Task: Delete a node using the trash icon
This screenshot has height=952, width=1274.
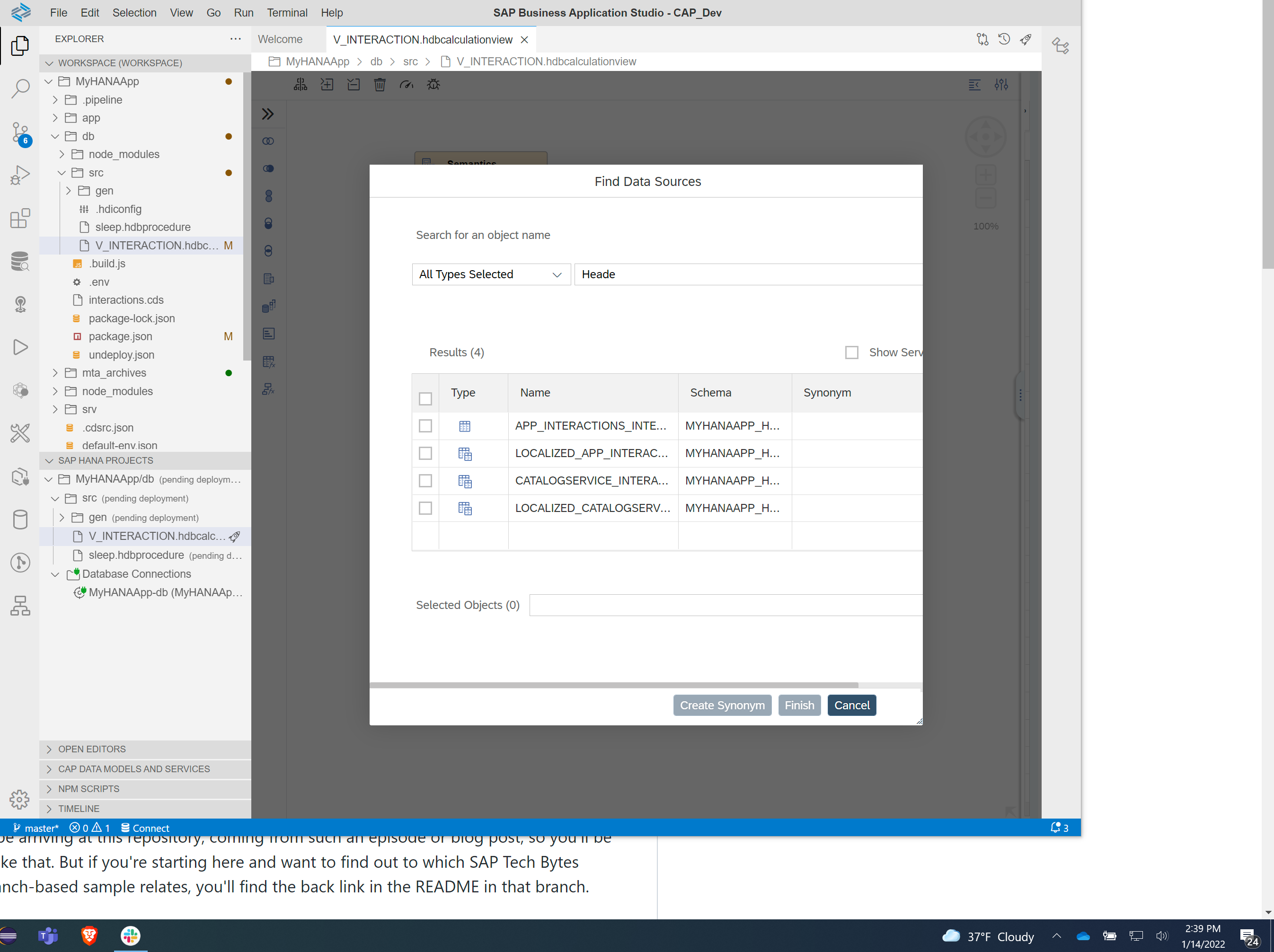Action: (380, 85)
